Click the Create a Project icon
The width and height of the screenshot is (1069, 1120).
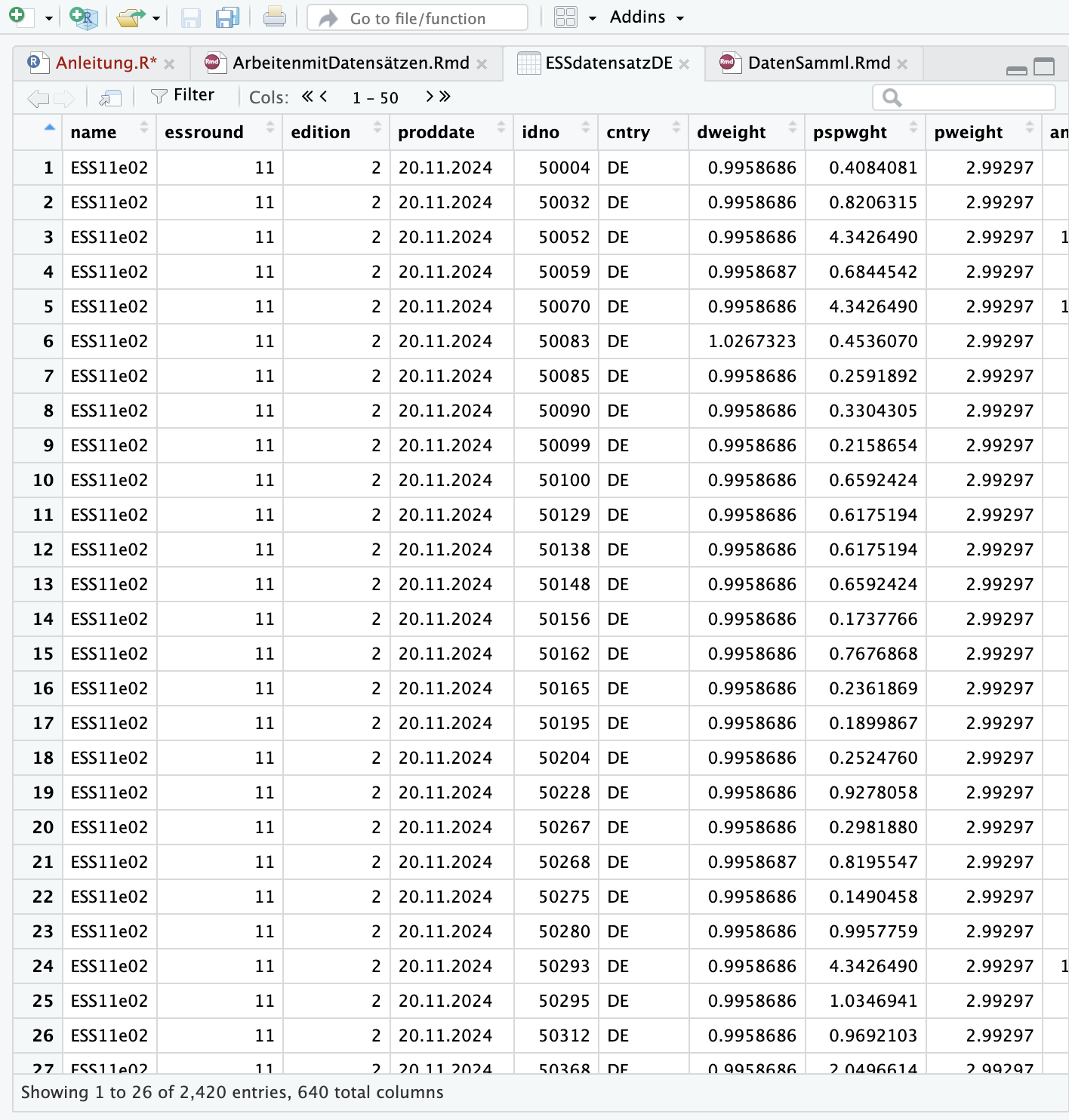tap(84, 17)
